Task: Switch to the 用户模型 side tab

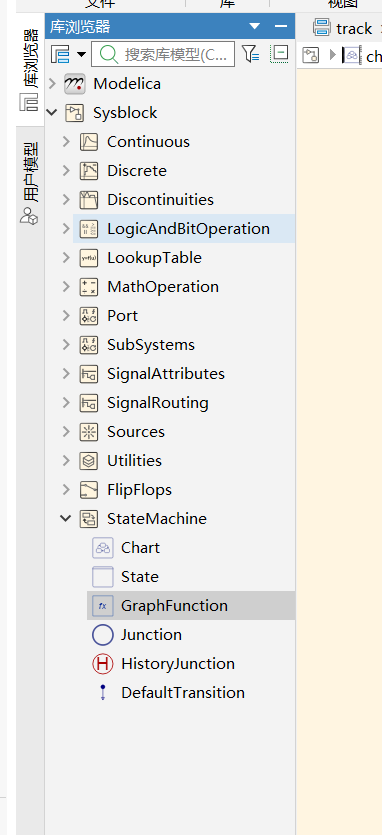Action: click(31, 184)
